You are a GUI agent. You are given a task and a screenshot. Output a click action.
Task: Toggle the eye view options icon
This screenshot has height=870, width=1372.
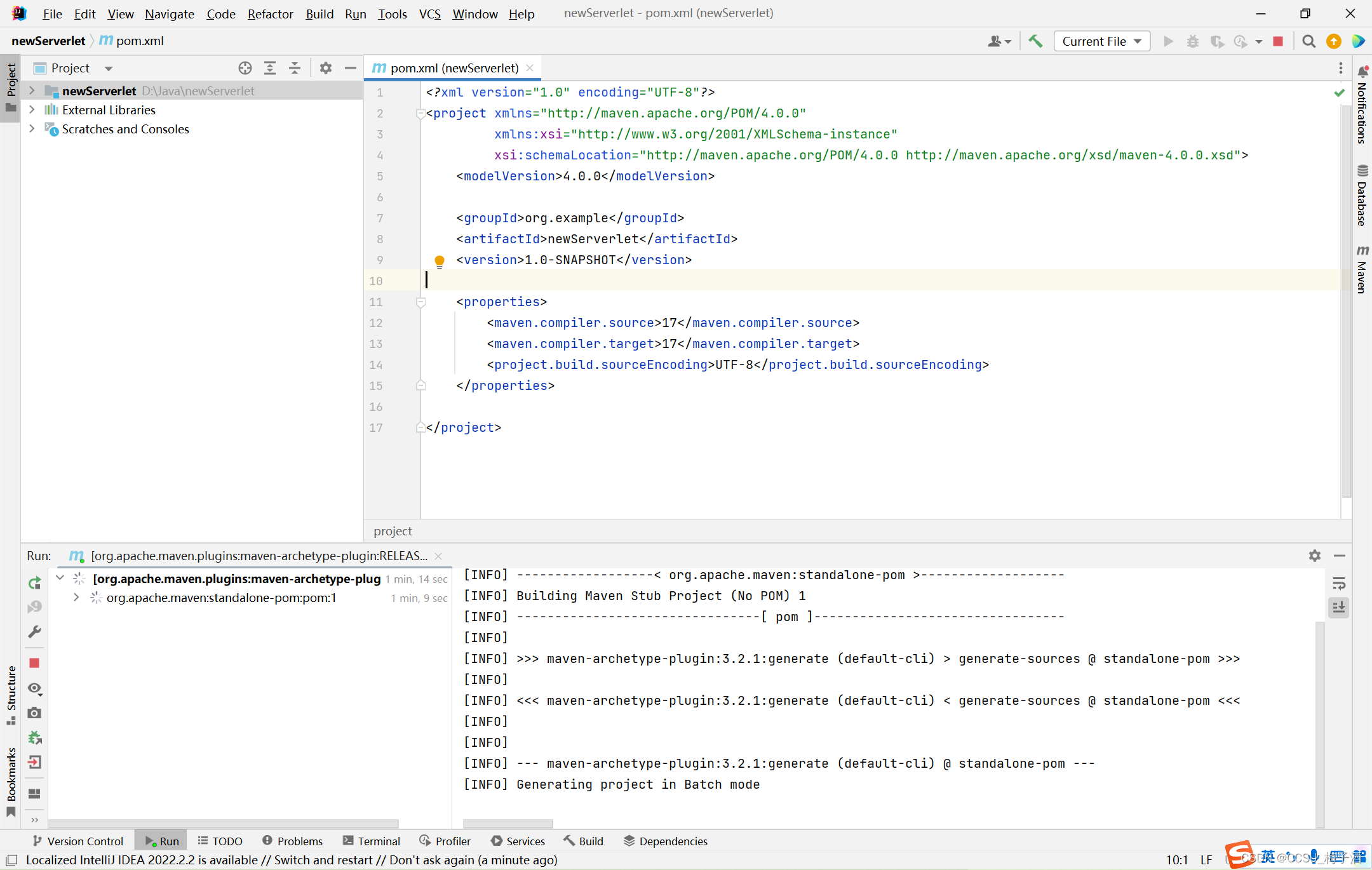pos(35,688)
